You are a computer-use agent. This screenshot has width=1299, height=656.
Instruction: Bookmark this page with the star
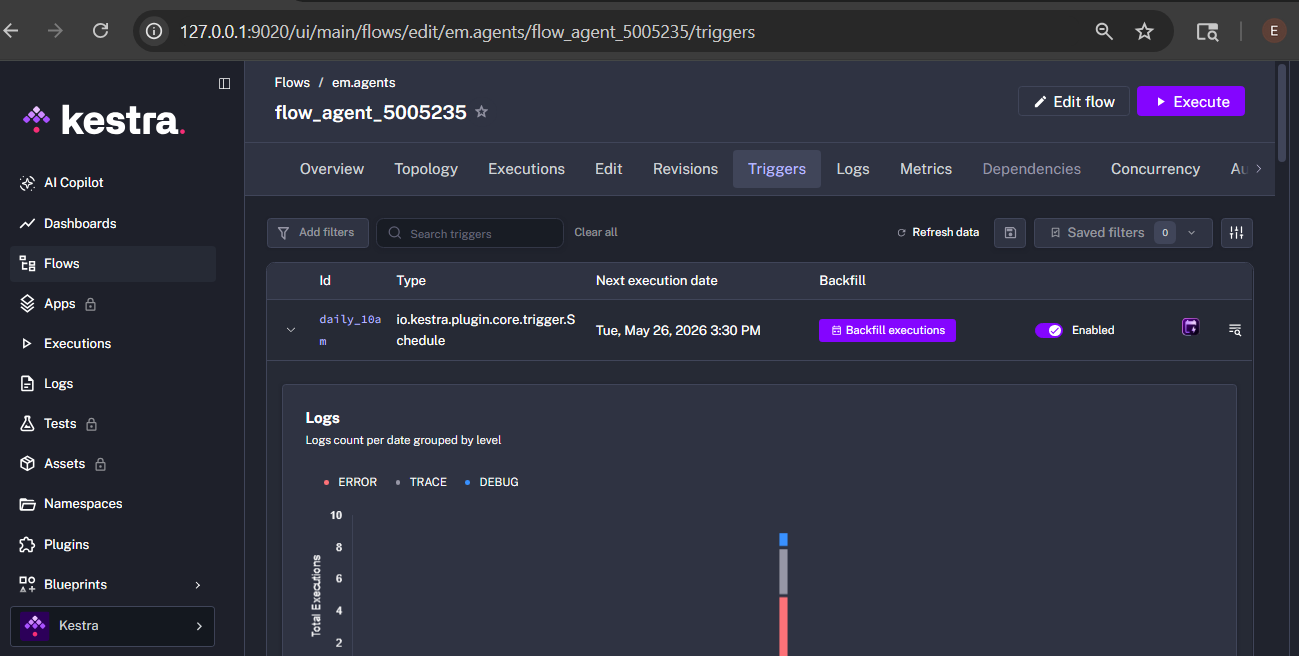point(1145,31)
